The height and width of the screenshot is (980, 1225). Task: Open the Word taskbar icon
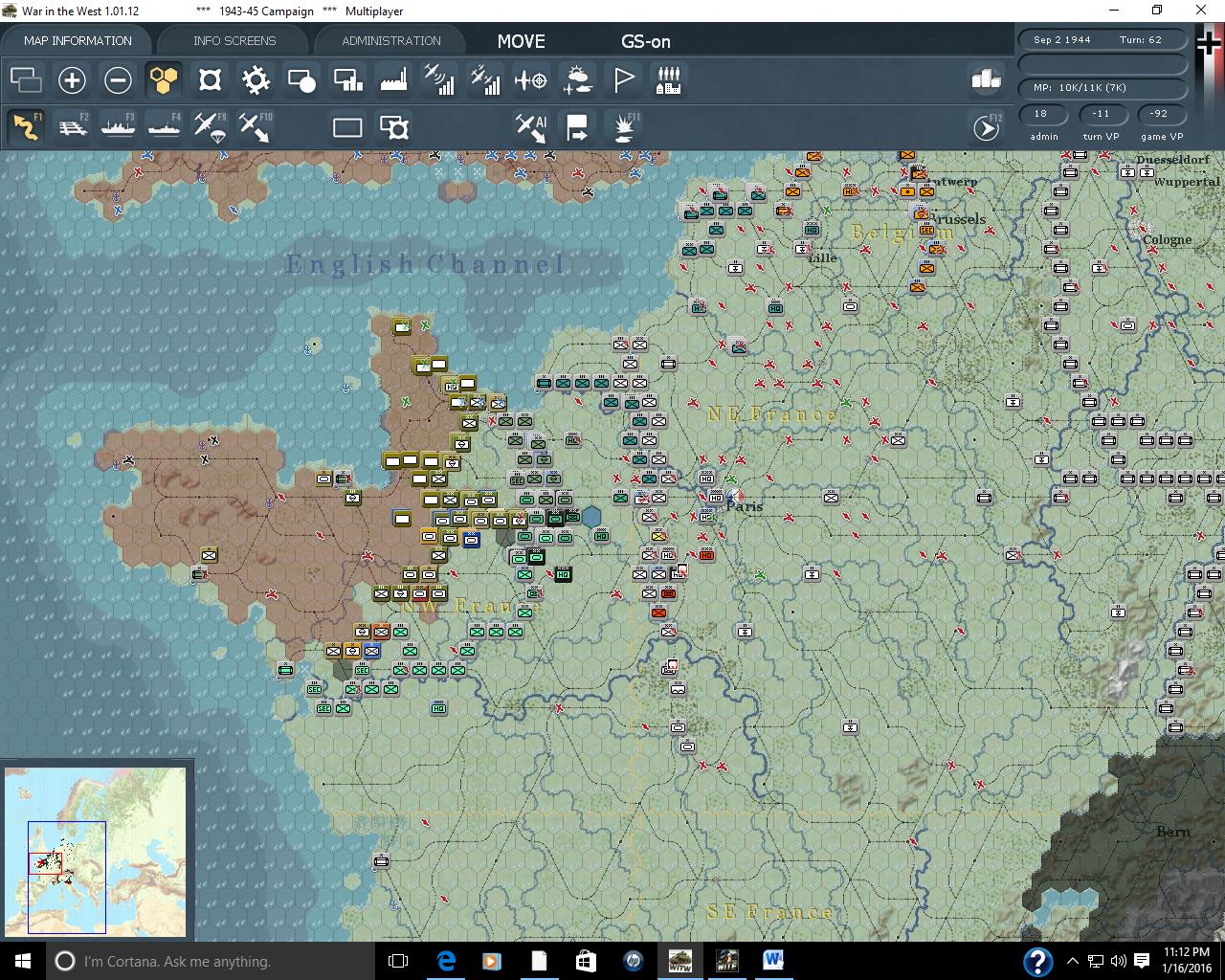(x=773, y=961)
